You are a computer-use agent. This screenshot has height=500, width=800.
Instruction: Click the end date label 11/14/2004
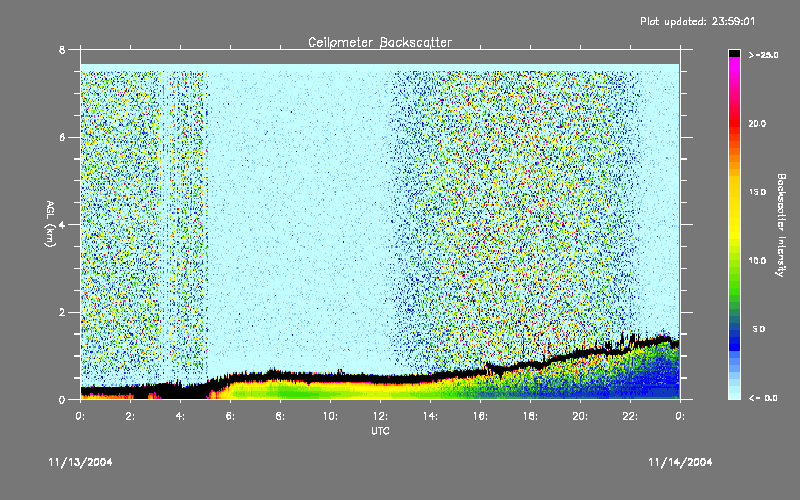point(680,462)
